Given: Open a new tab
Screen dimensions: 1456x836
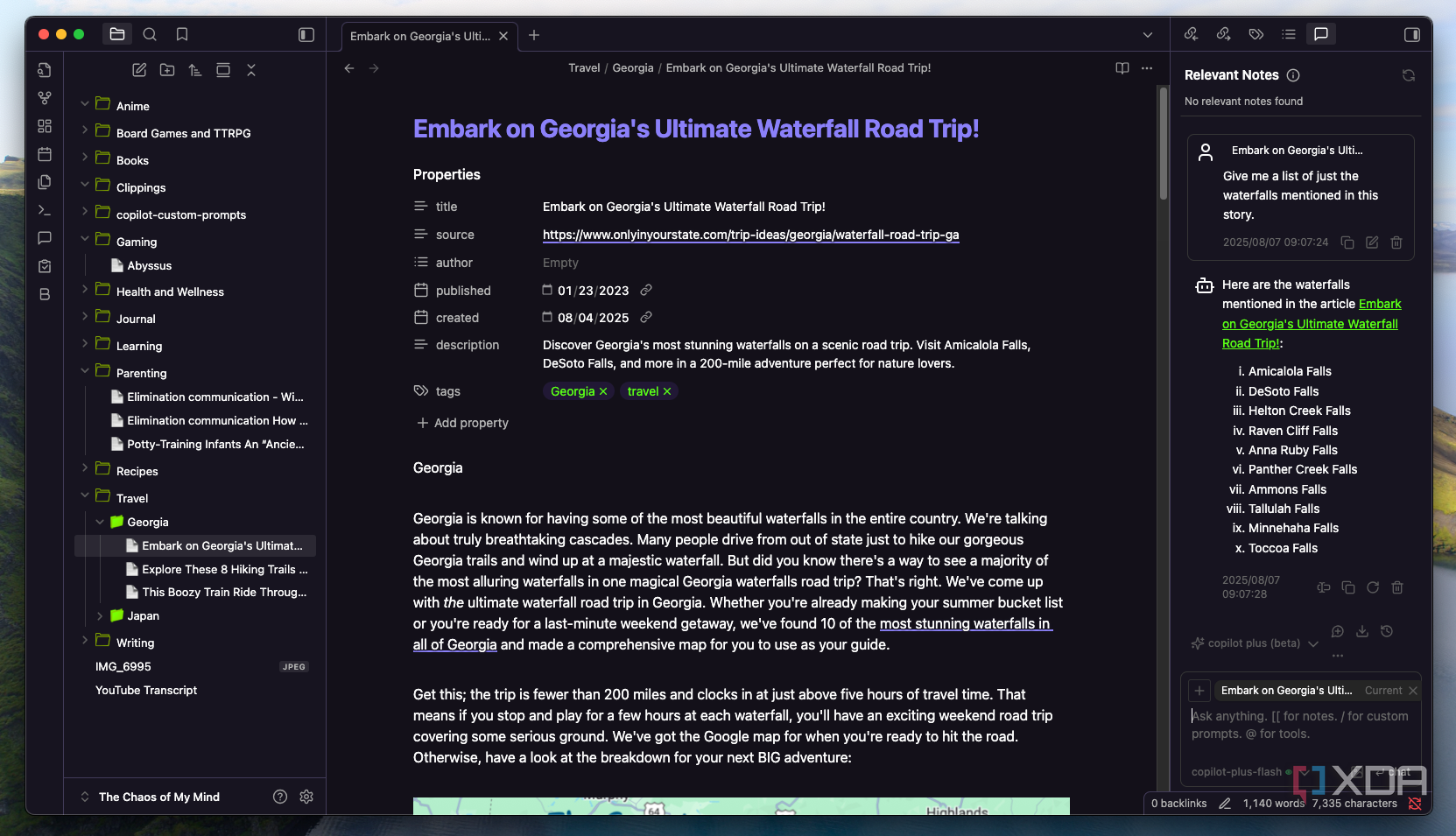Looking at the screenshot, I should point(534,35).
